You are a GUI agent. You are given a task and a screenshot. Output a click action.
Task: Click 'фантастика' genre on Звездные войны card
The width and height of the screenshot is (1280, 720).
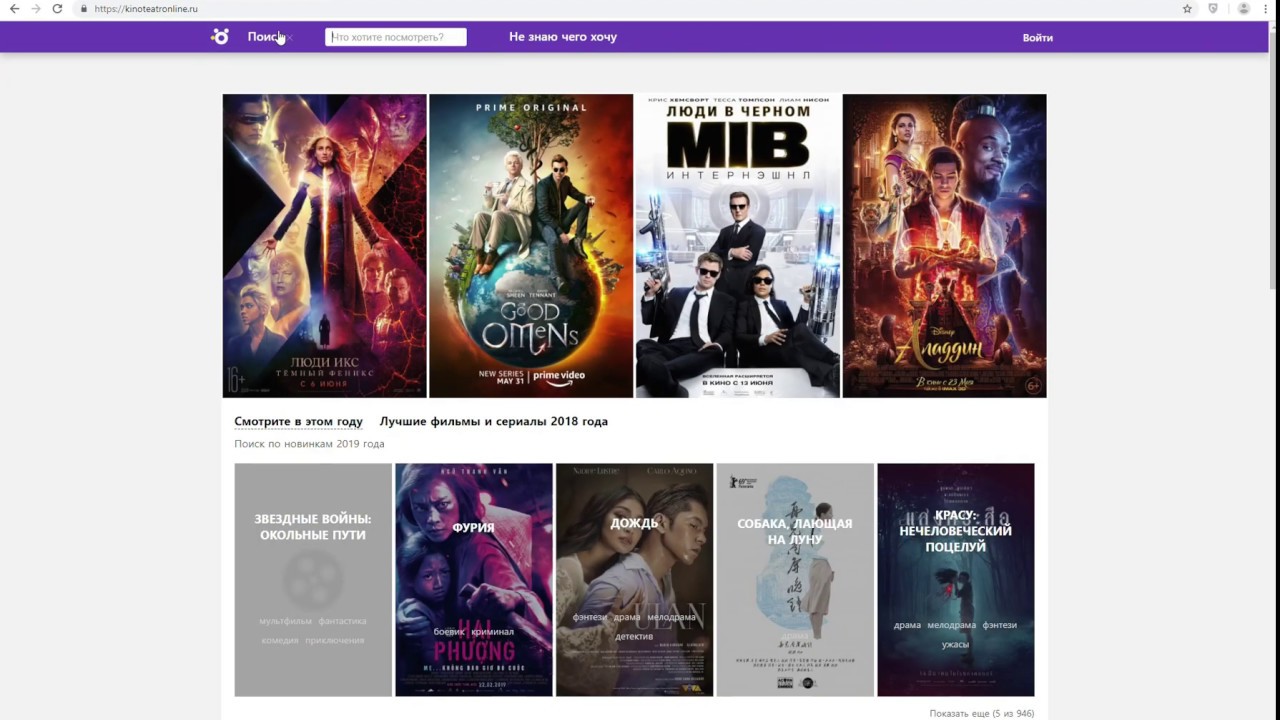coord(343,621)
